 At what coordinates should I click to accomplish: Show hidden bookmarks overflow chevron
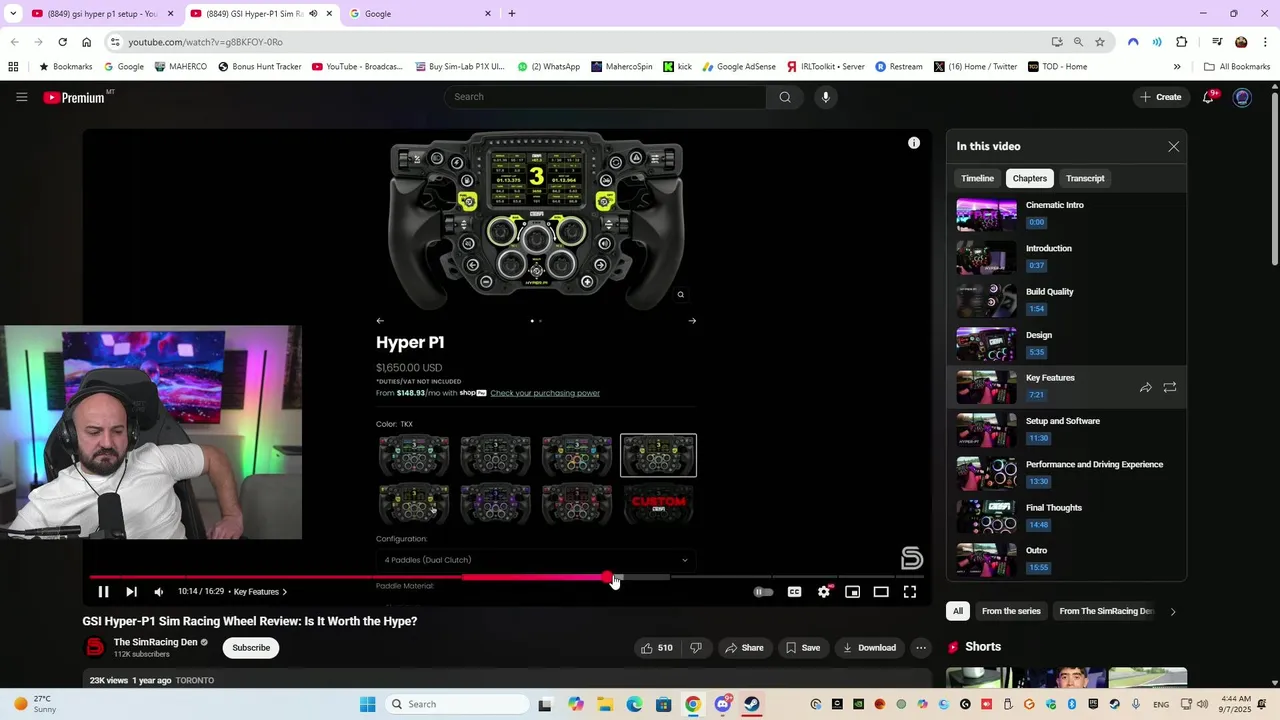(x=1177, y=67)
